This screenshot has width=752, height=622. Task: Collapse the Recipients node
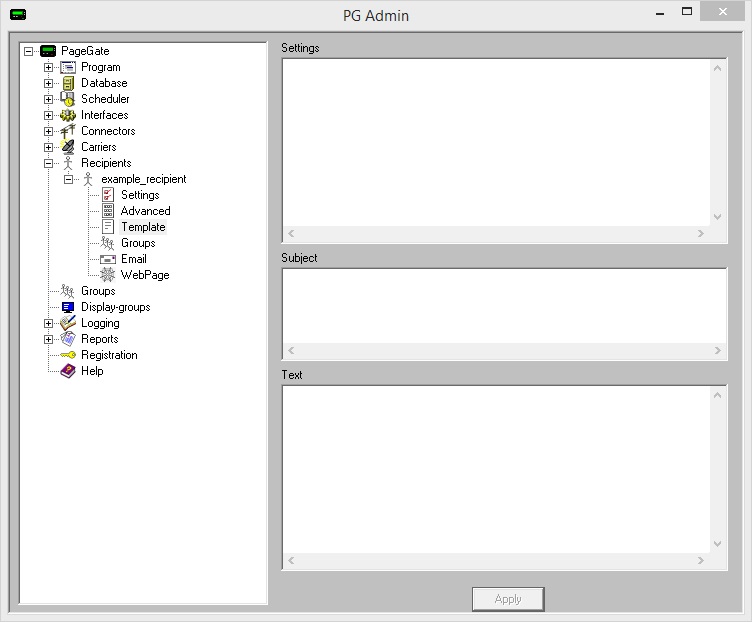tap(48, 163)
